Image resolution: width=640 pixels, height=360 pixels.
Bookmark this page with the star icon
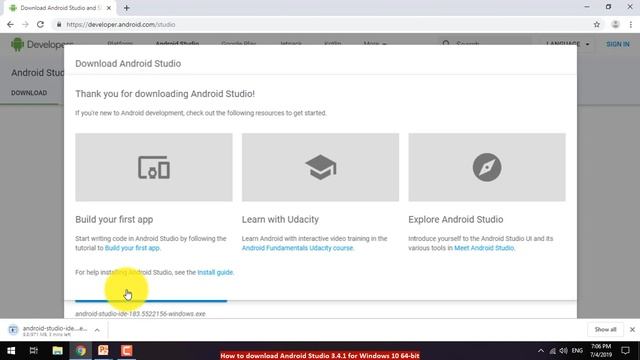tap(597, 24)
